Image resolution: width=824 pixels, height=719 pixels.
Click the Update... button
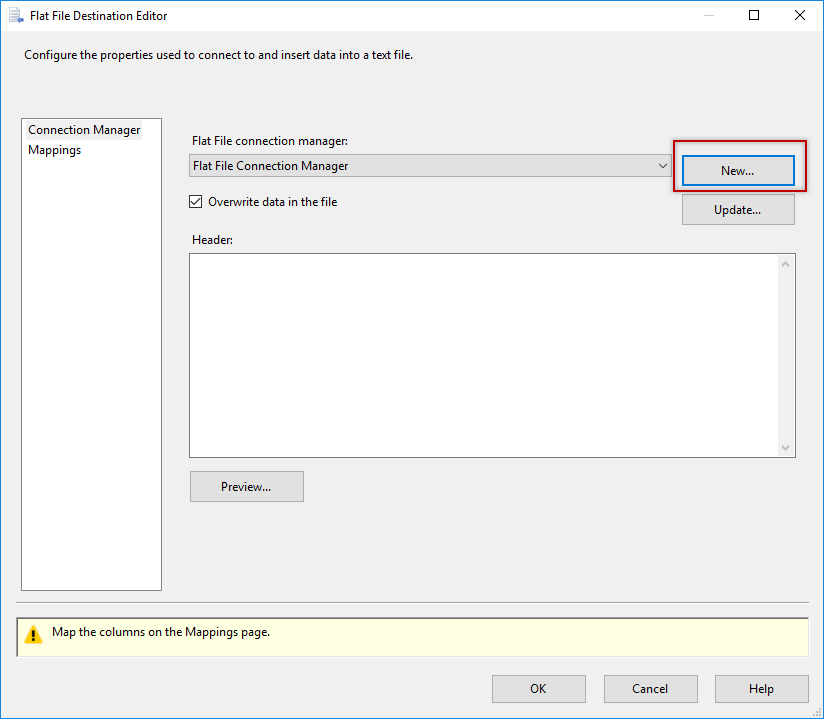coord(738,210)
